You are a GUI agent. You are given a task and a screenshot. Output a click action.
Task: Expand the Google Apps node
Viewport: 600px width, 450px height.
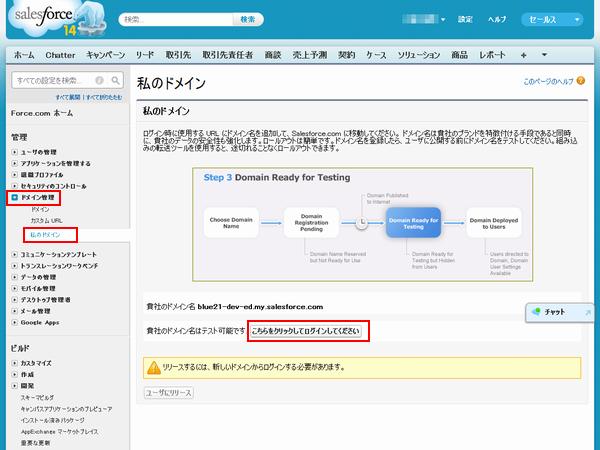15,322
